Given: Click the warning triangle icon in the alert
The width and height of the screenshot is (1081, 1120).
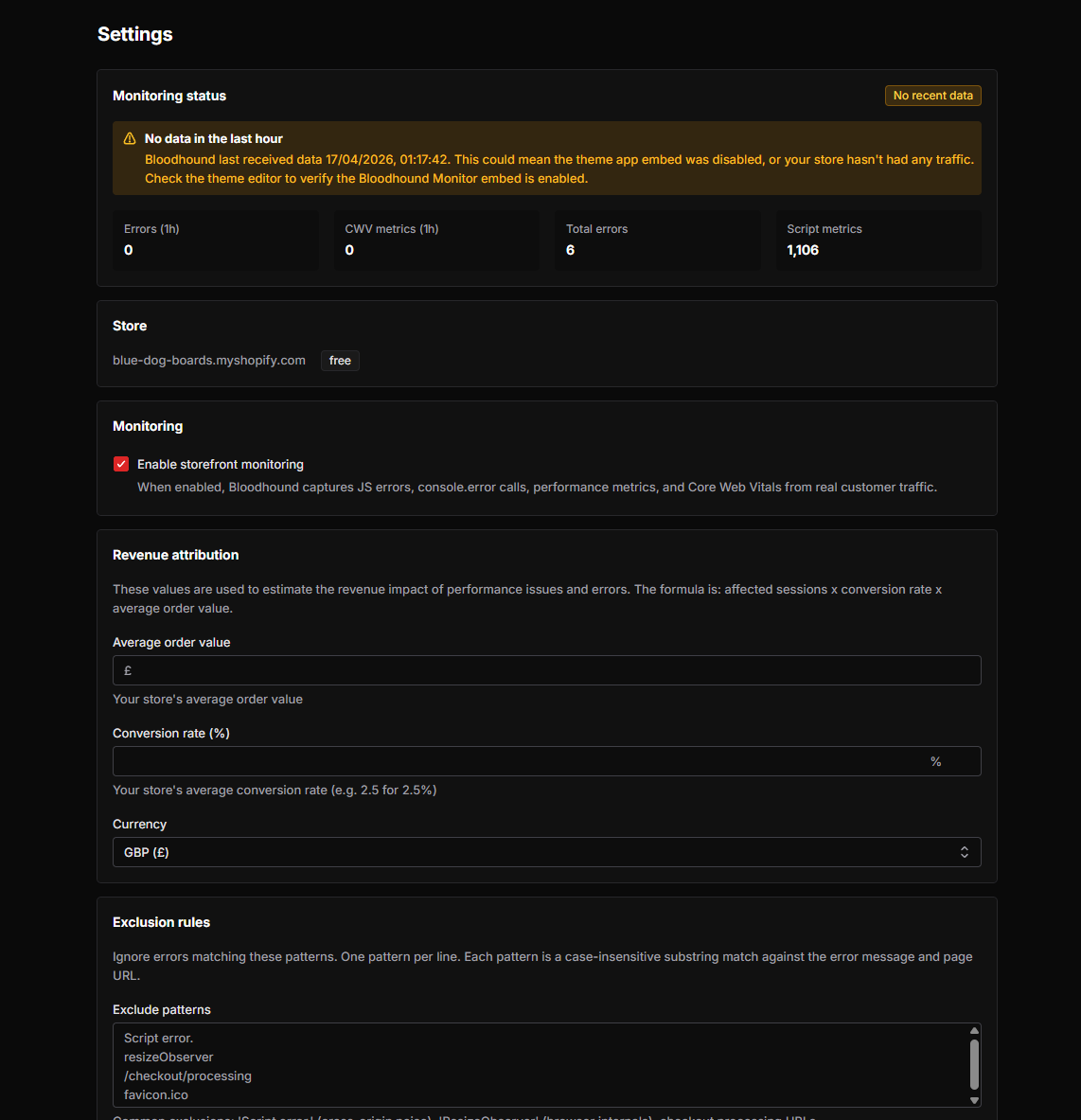Looking at the screenshot, I should (x=129, y=137).
